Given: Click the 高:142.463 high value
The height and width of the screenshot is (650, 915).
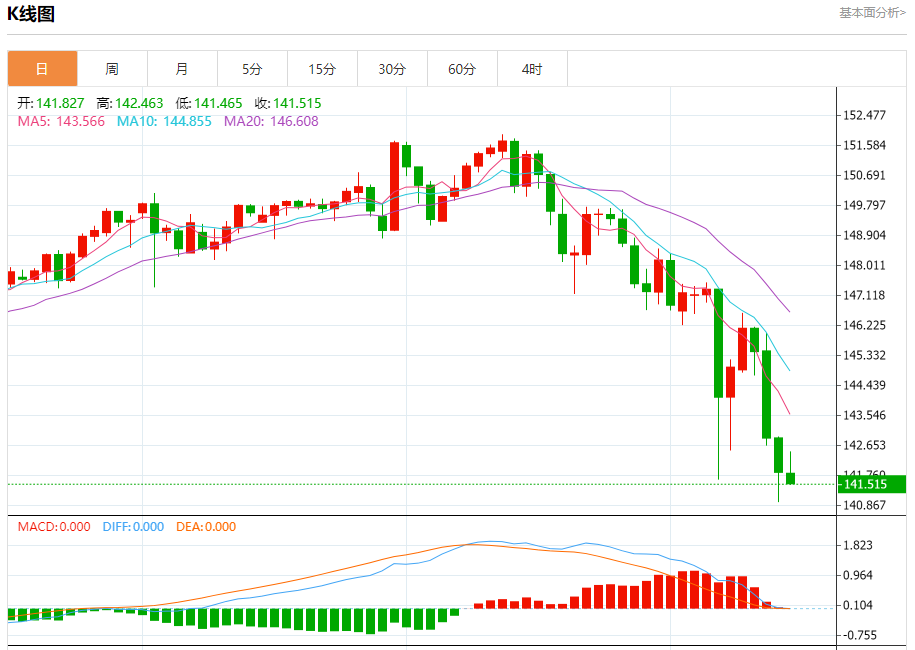Looking at the screenshot, I should coord(130,103).
